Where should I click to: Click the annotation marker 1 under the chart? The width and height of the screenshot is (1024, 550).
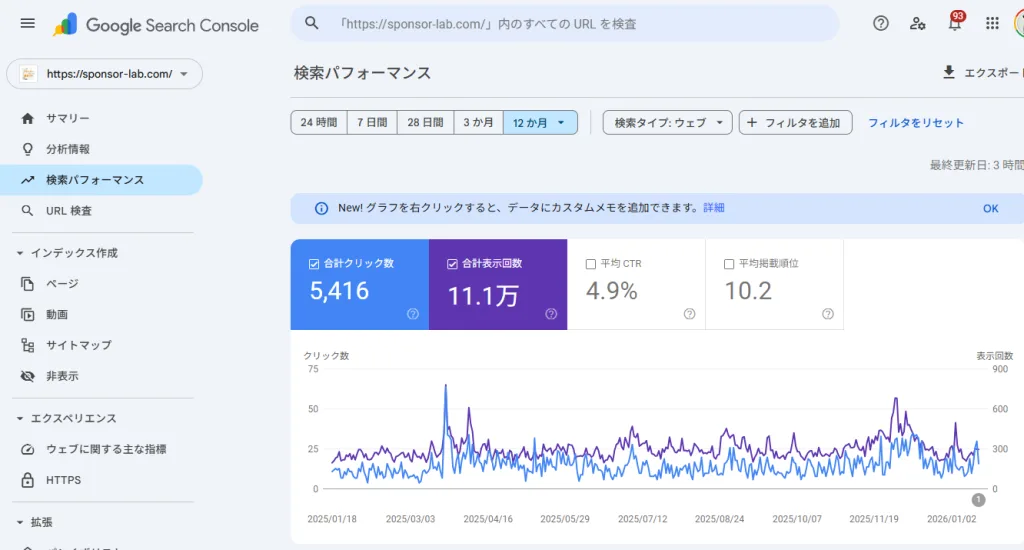click(x=978, y=500)
